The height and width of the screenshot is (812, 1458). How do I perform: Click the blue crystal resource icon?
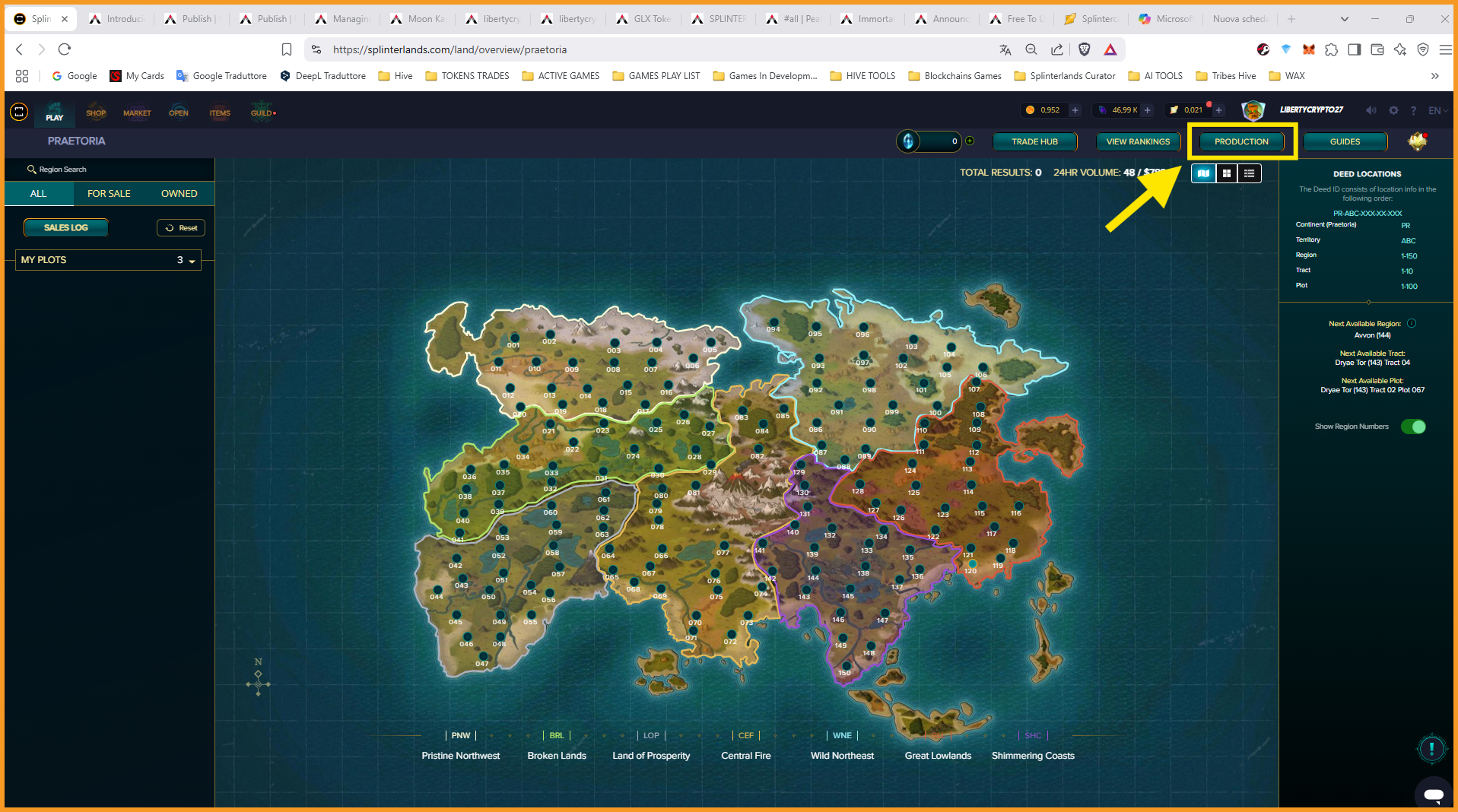(907, 141)
